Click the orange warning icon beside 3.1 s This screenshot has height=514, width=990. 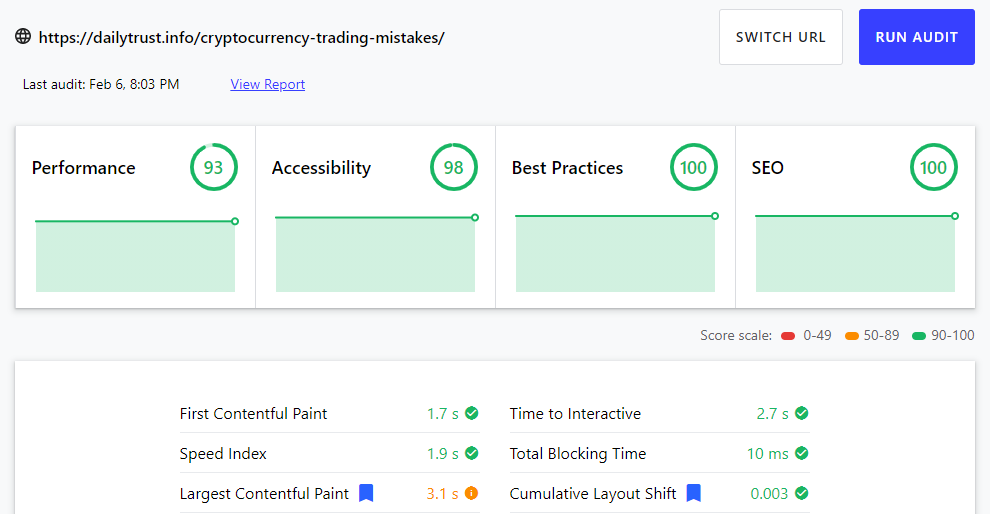click(x=472, y=493)
